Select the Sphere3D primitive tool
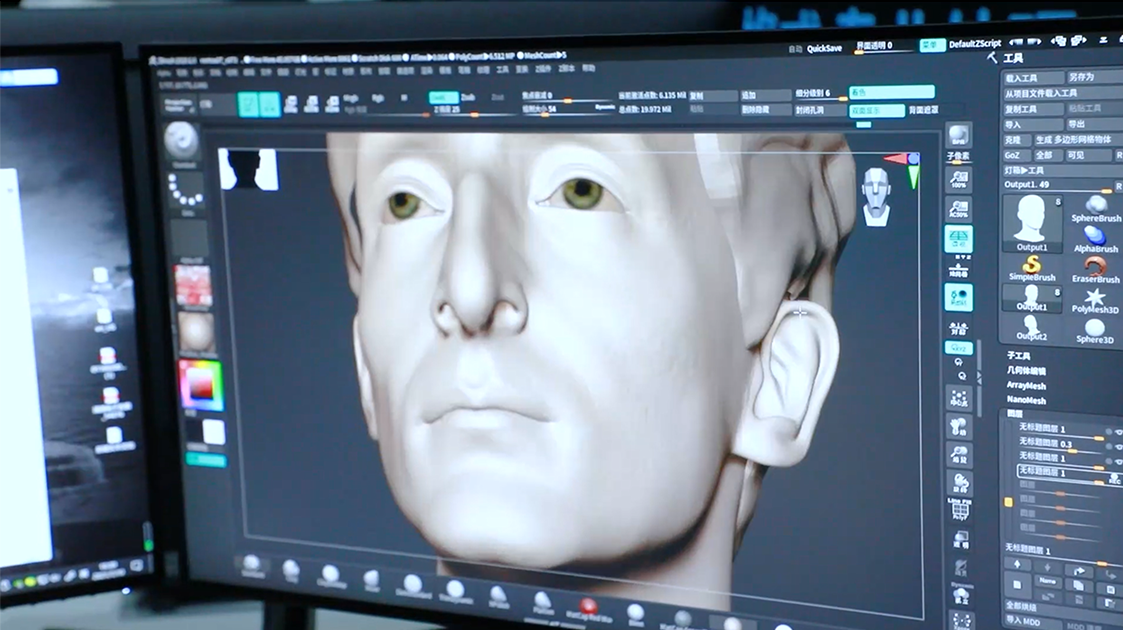Viewport: 1123px width, 630px height. coord(1094,331)
